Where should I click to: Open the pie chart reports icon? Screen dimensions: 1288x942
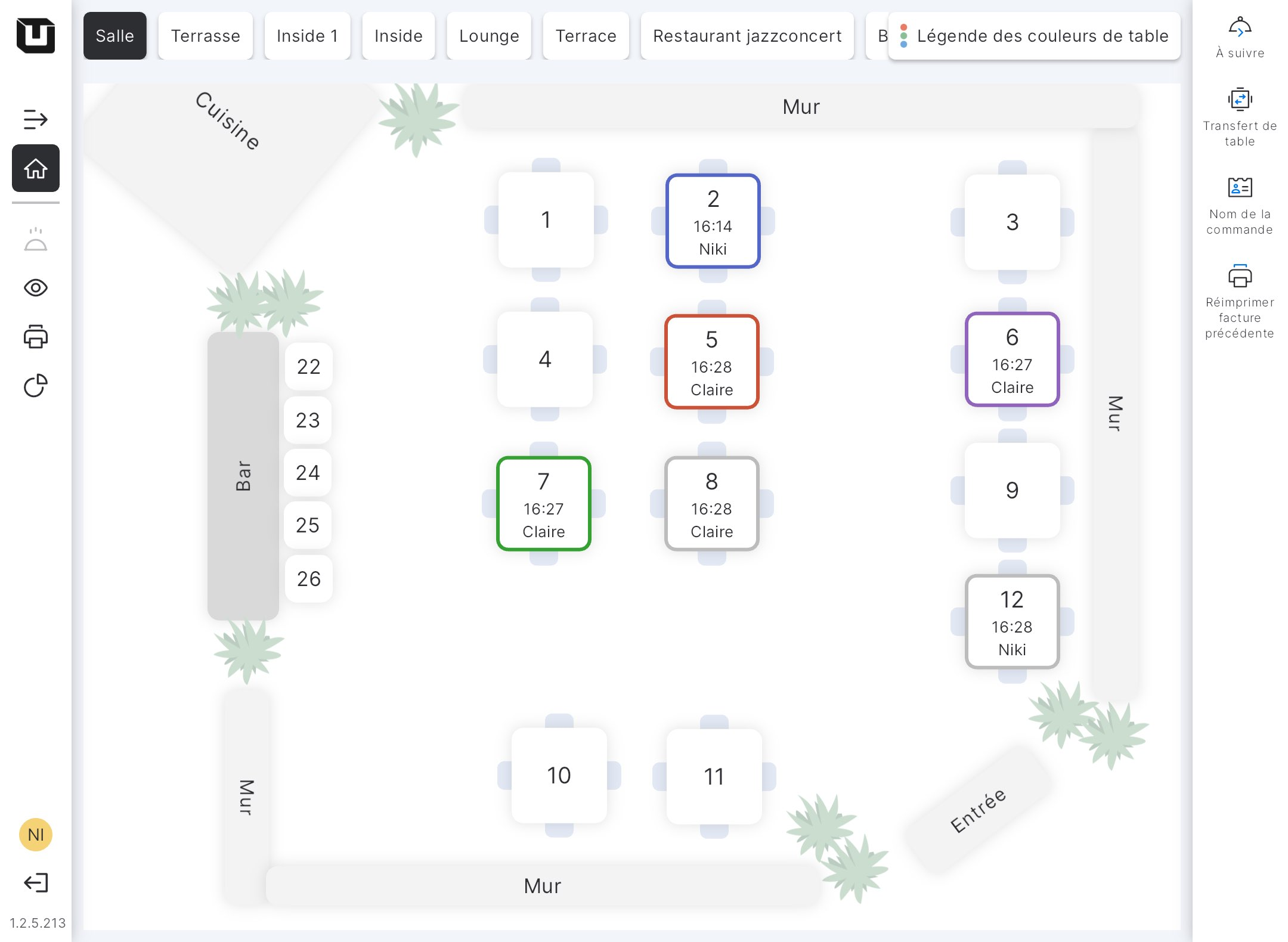click(x=36, y=386)
